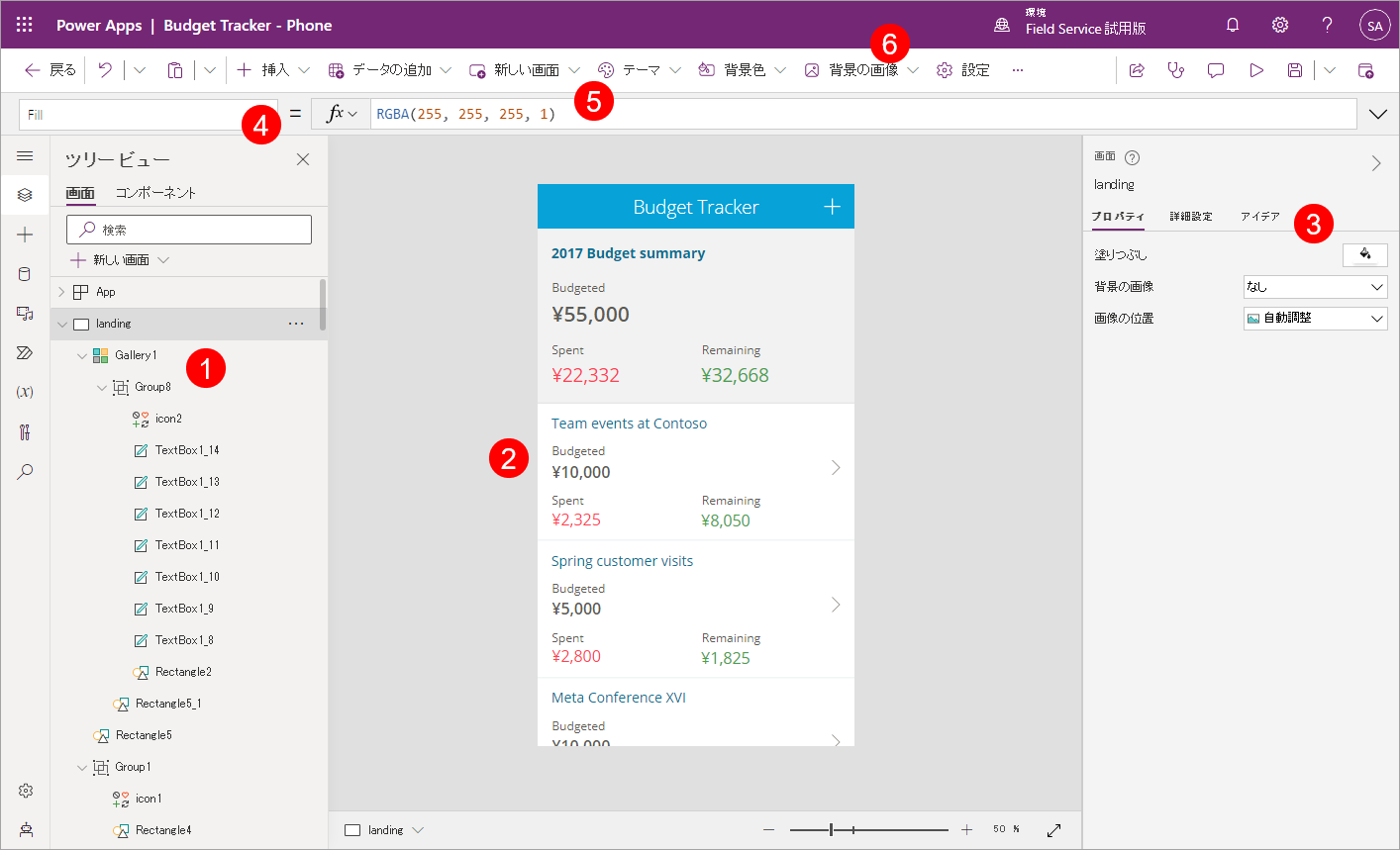The image size is (1400, 850).
Task: Click the zoom slider track
Action: [x=869, y=830]
